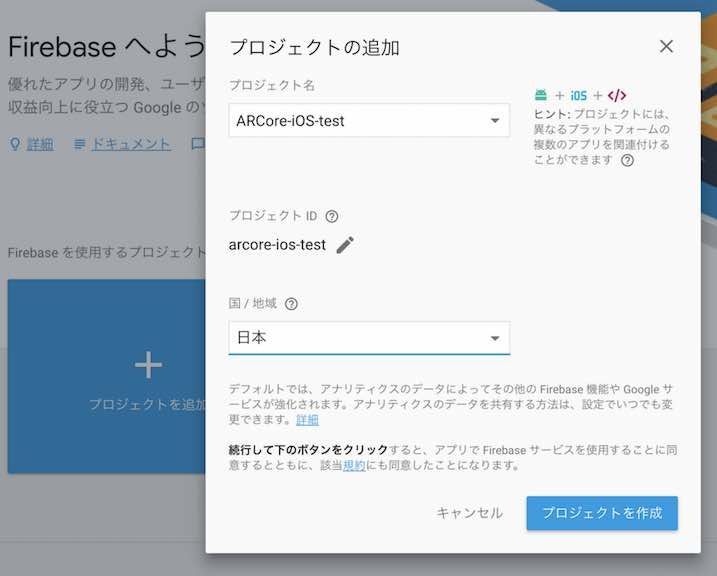This screenshot has height=576, width=717.
Task: Click the ARCore-iOS-test project name field
Action: (369, 120)
